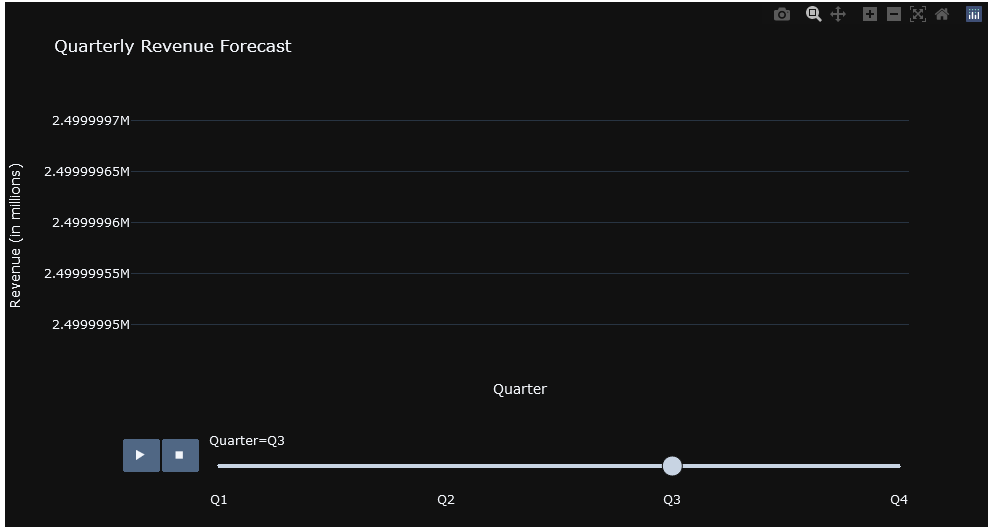This screenshot has height=529, width=990.
Task: Click the Quarter x-axis title
Action: 520,389
